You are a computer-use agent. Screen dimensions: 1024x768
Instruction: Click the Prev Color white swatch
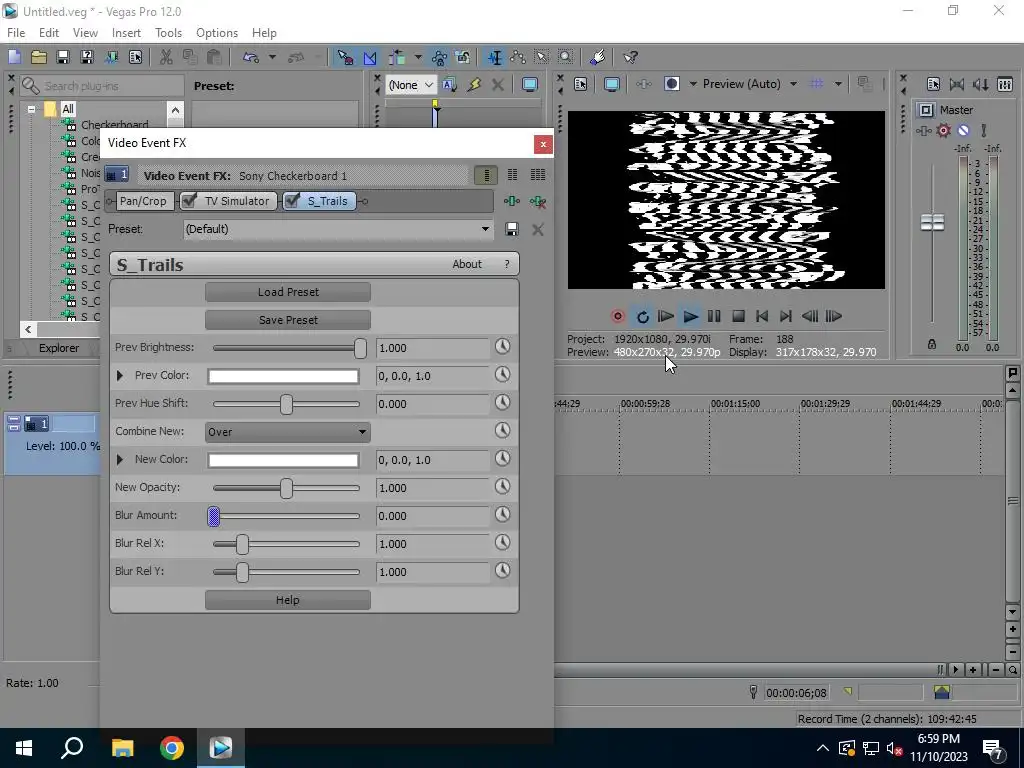coord(283,376)
